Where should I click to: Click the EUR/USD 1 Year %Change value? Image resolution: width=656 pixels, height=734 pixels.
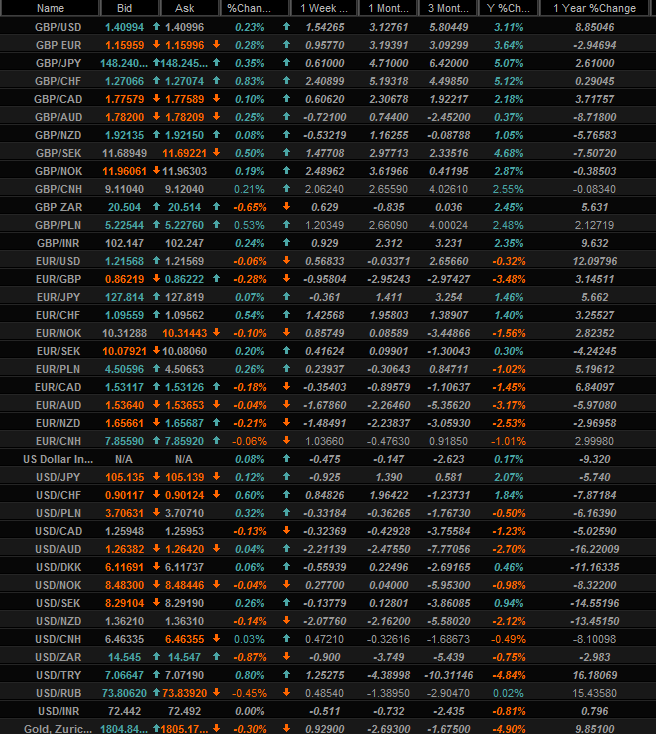(594, 261)
